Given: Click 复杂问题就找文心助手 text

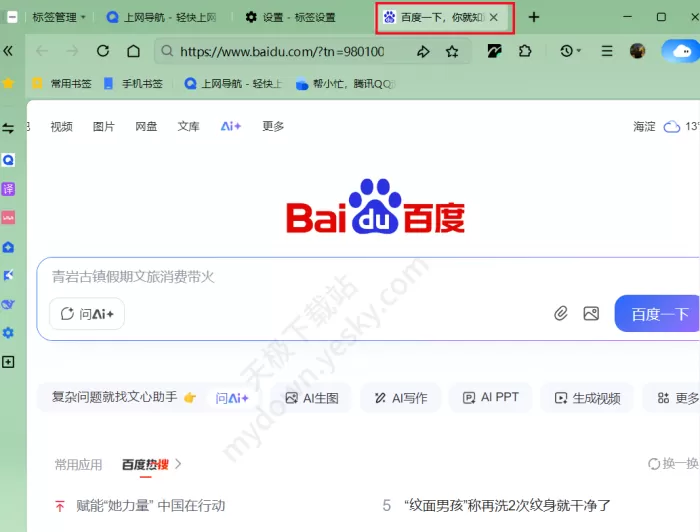Looking at the screenshot, I should click(x=115, y=397).
